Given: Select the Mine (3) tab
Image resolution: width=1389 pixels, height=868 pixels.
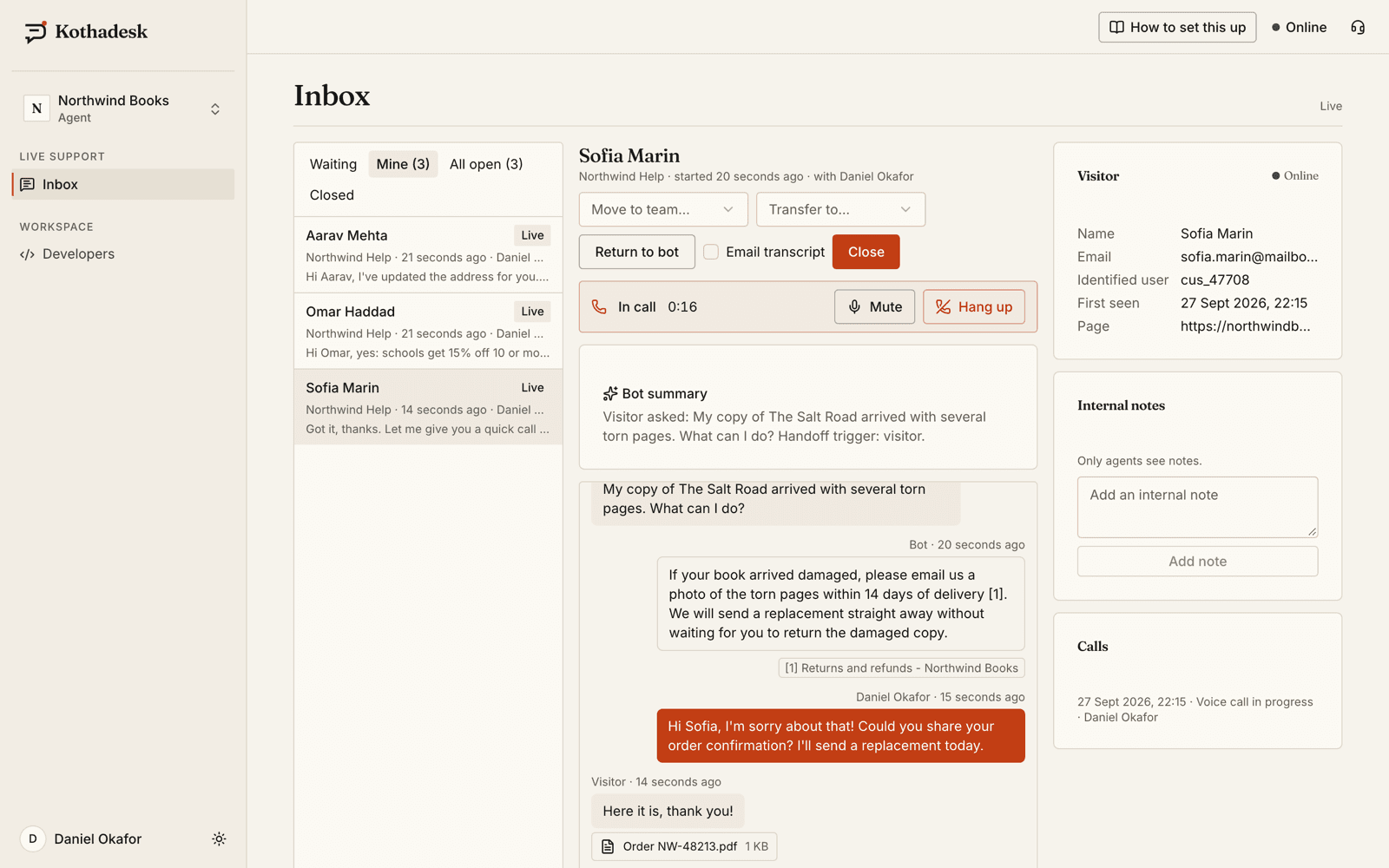Looking at the screenshot, I should (403, 164).
